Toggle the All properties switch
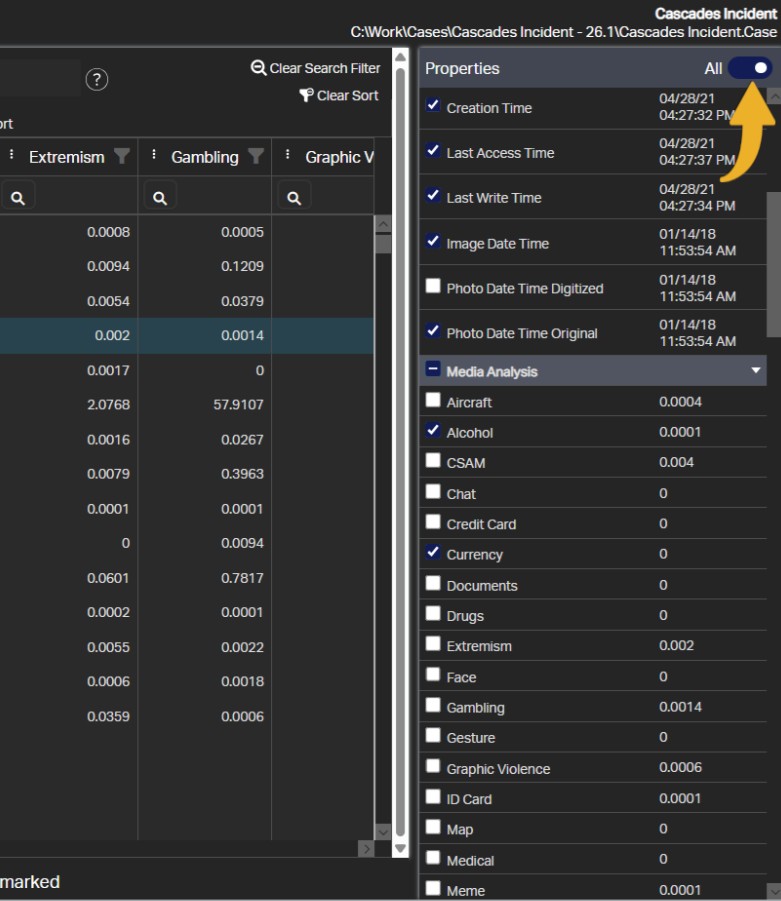This screenshot has width=781, height=901. tap(750, 68)
